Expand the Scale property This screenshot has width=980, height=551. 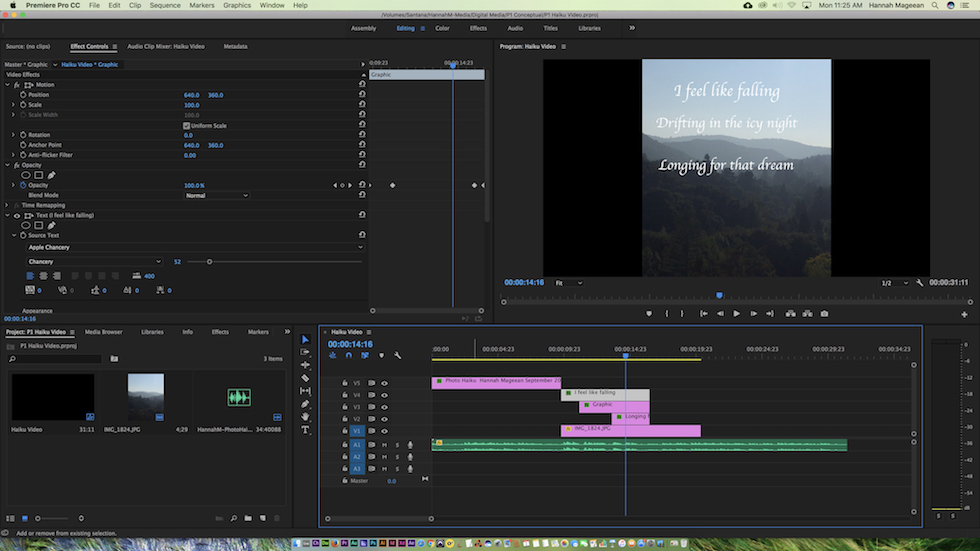click(x=13, y=105)
